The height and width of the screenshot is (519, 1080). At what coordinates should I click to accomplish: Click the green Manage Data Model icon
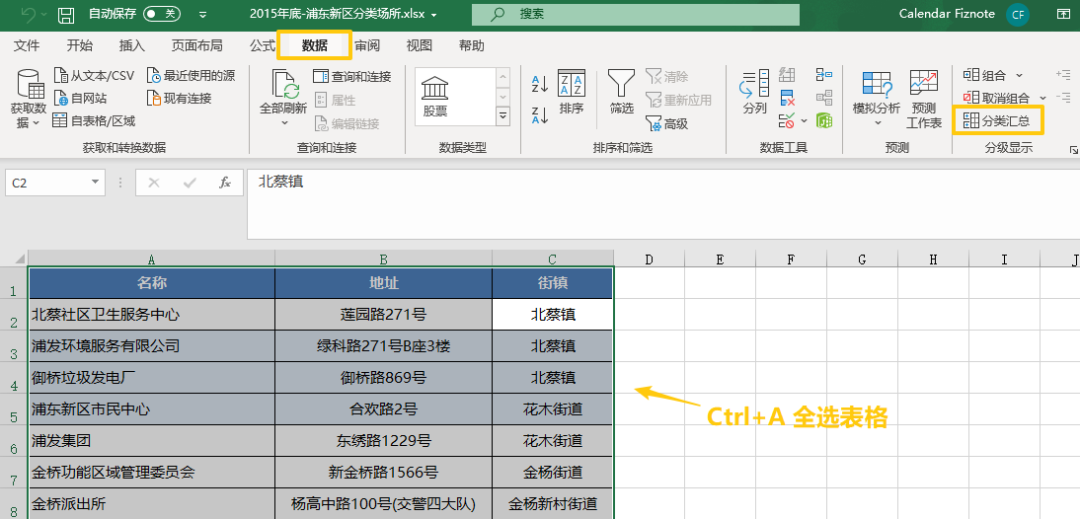[x=824, y=122]
